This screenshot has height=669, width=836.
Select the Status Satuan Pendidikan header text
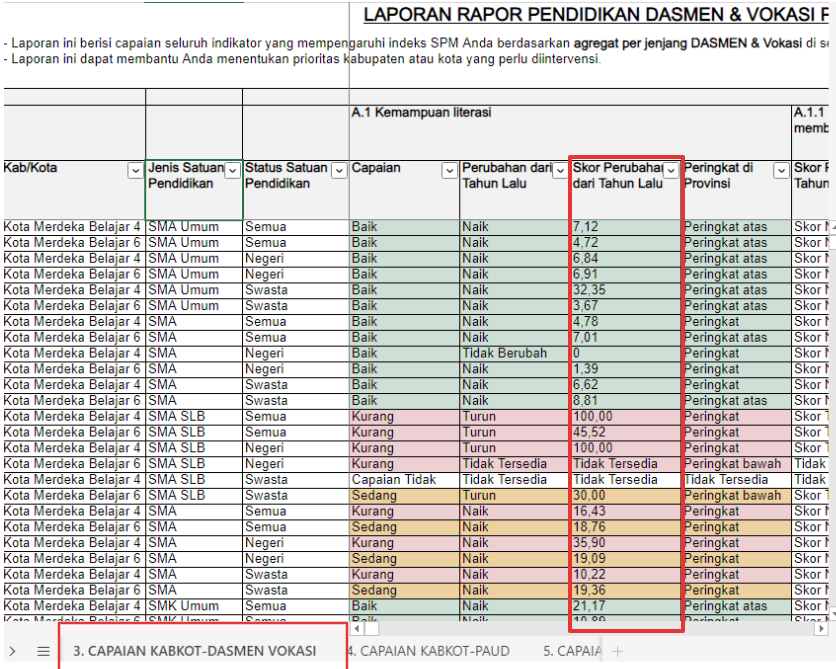coord(286,175)
